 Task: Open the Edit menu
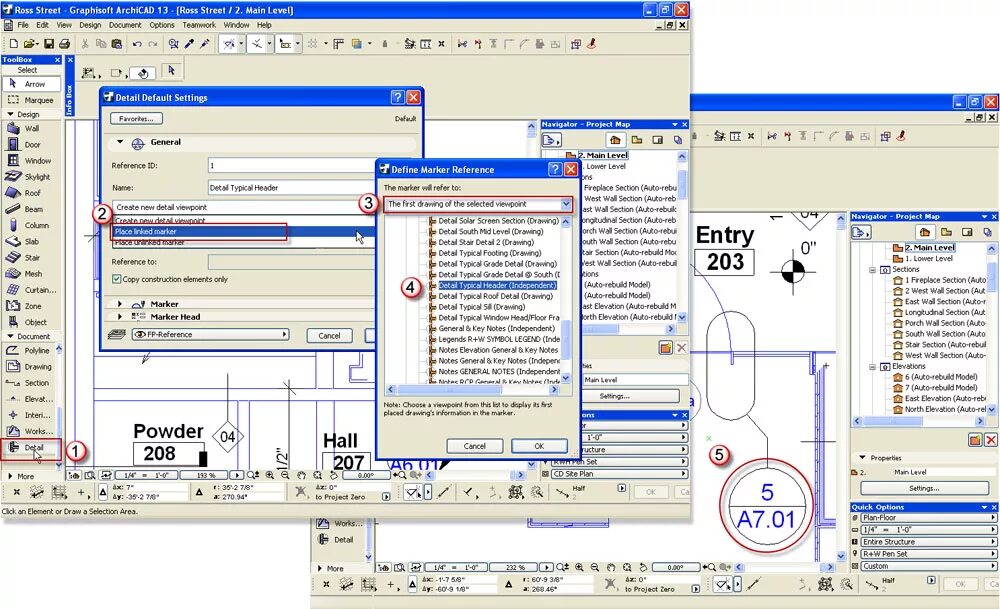coord(42,25)
